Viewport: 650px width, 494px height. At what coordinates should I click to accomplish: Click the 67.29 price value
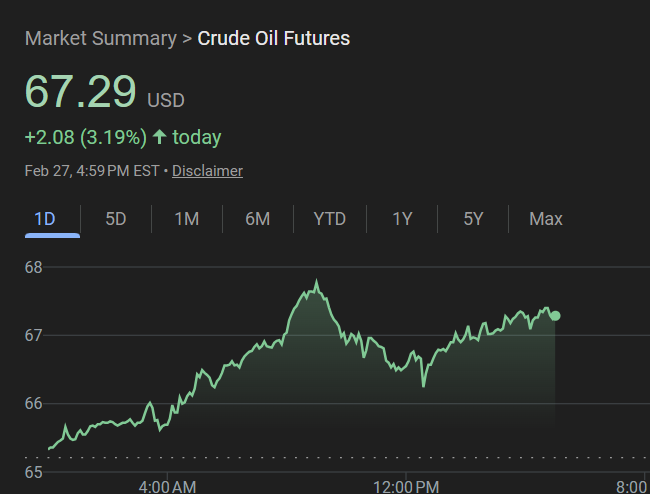click(x=80, y=92)
